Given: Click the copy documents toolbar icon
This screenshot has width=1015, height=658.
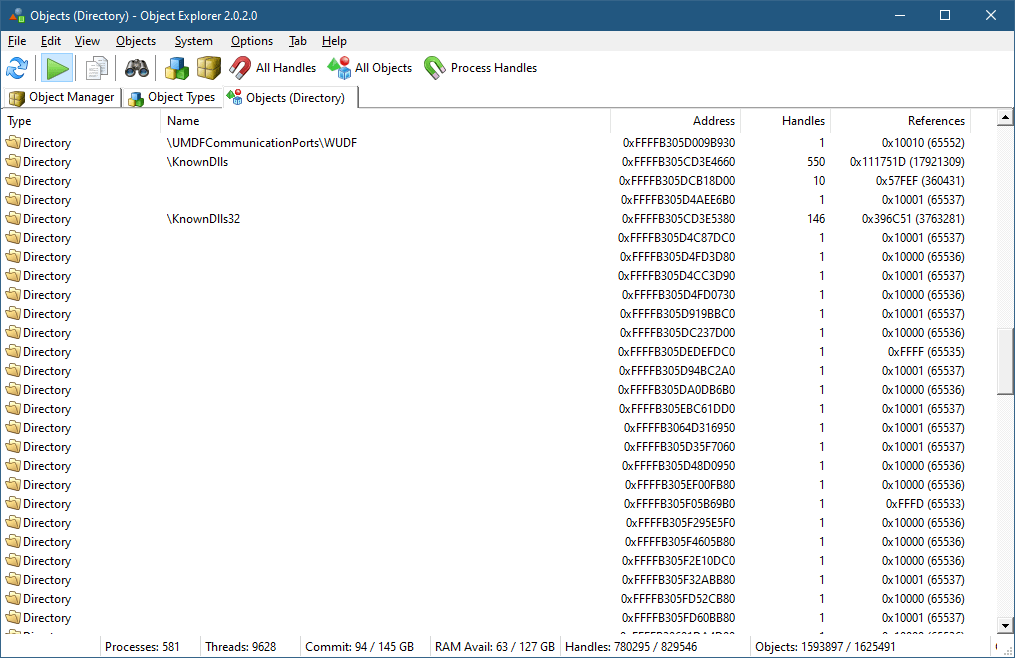Looking at the screenshot, I should coord(96,68).
